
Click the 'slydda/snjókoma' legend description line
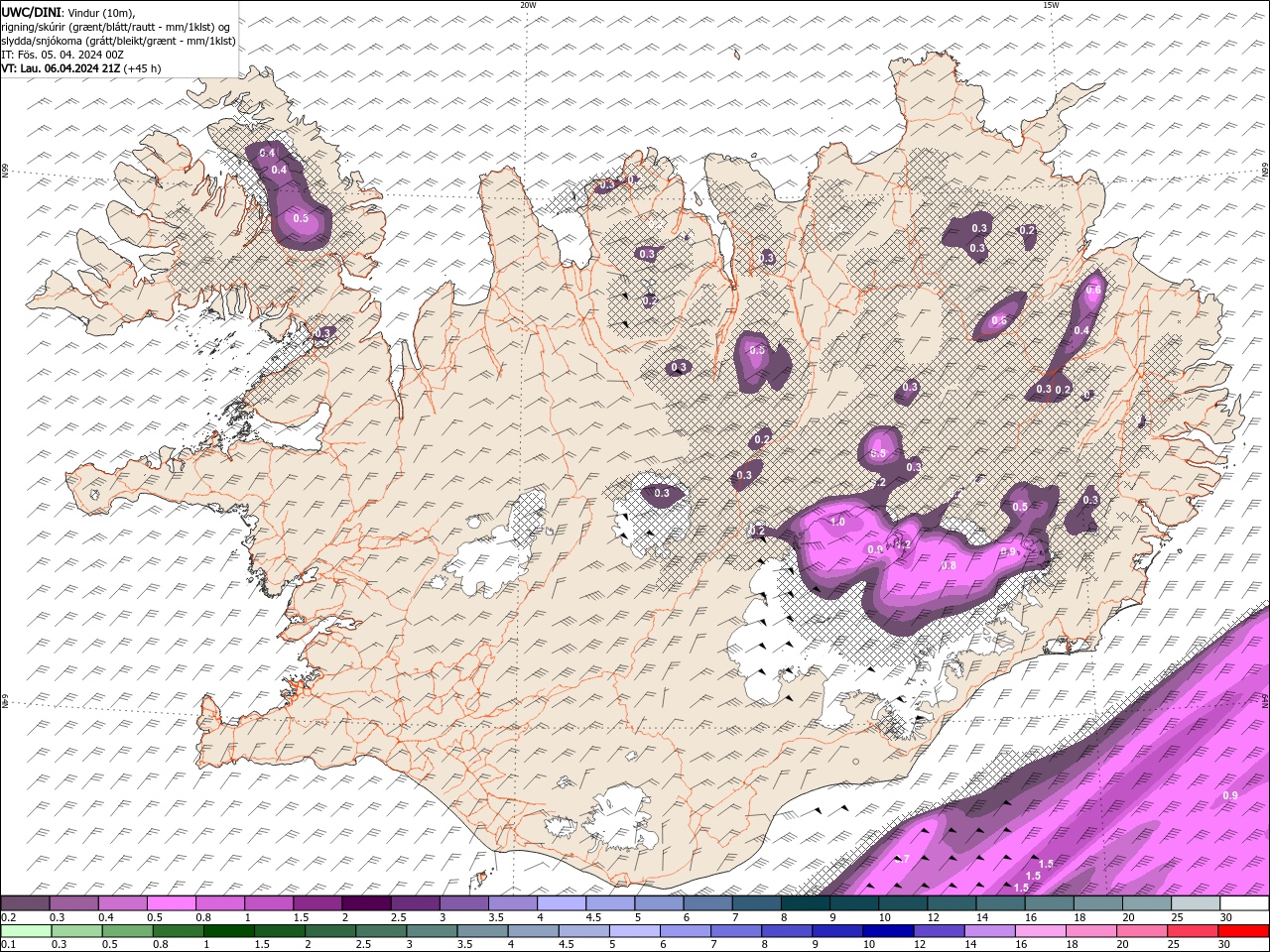coord(118,41)
